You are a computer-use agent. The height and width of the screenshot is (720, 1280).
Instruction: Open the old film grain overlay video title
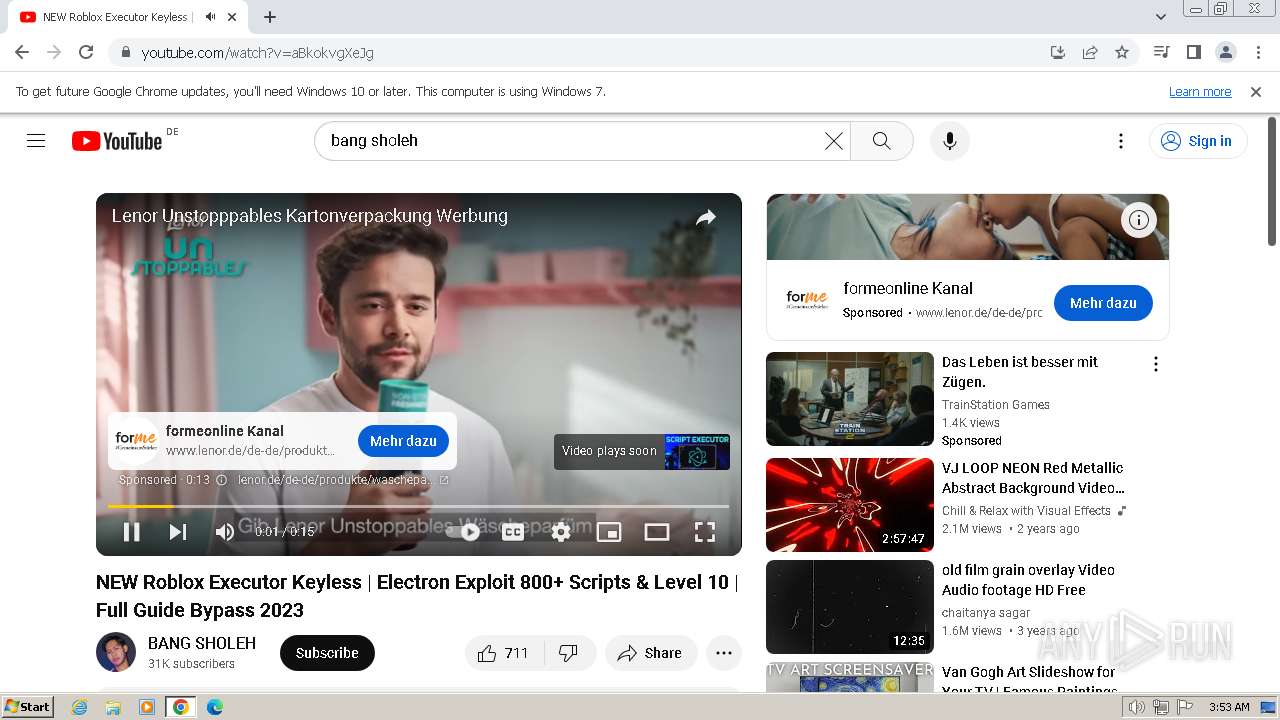pyautogui.click(x=1028, y=580)
